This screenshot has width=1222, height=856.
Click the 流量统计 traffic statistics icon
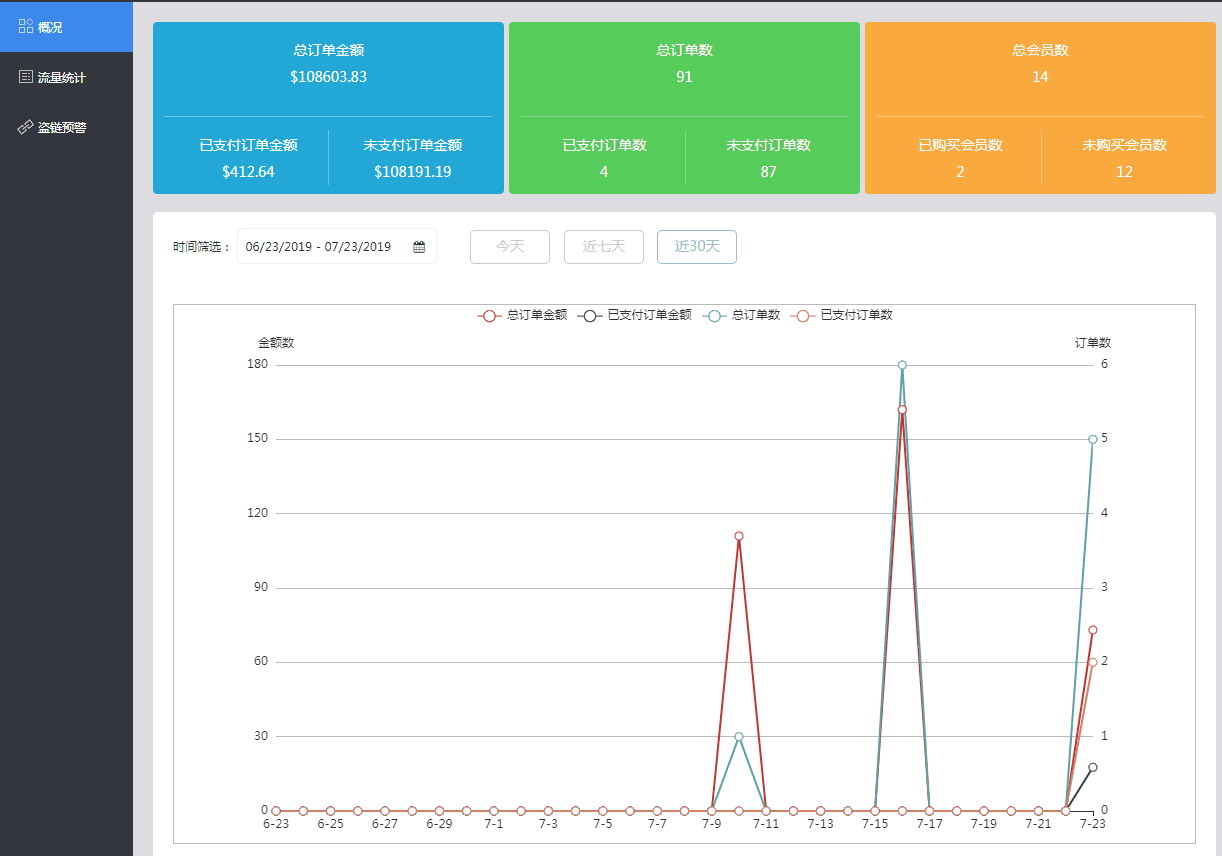tap(26, 77)
